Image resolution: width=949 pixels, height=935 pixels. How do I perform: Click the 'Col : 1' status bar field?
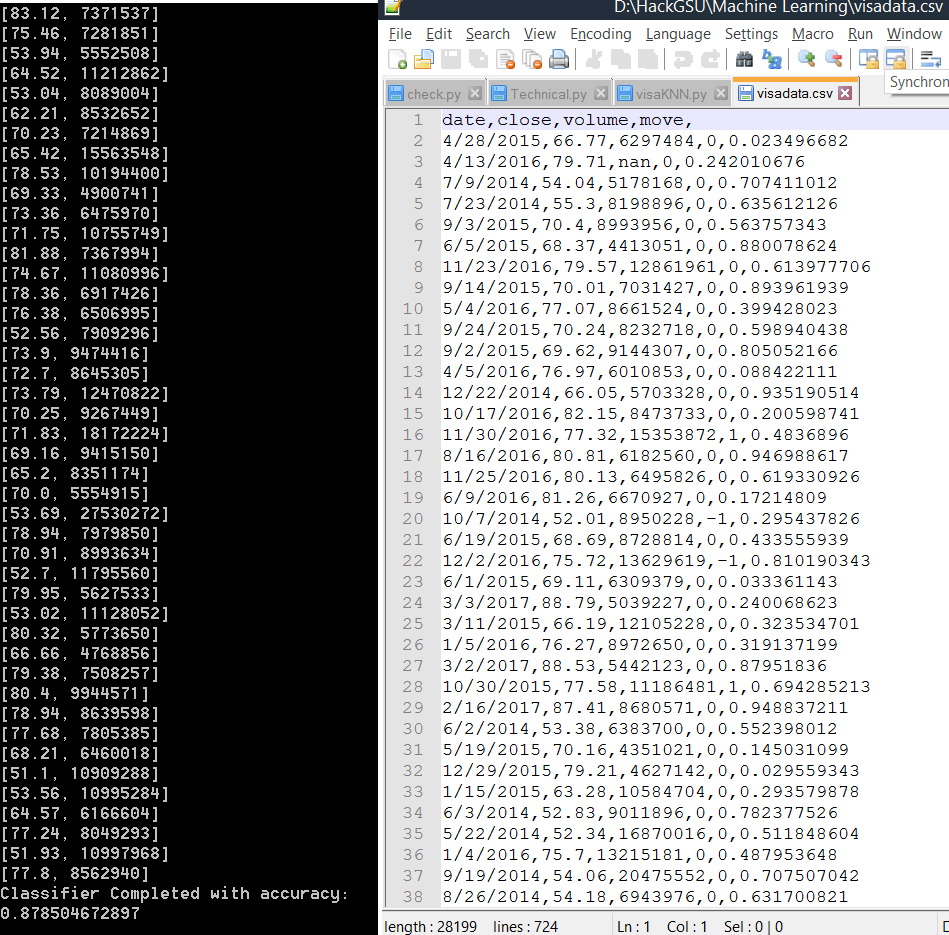pos(687,927)
